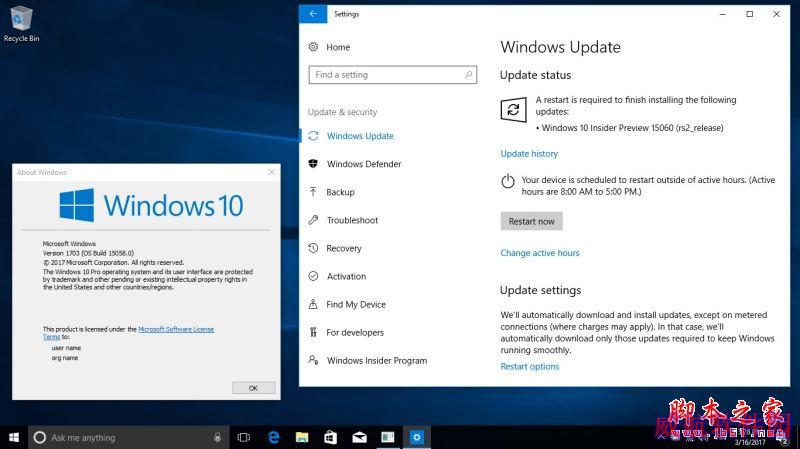Click the Find a setting search field
Viewport: 800px width, 449px height.
click(x=393, y=75)
